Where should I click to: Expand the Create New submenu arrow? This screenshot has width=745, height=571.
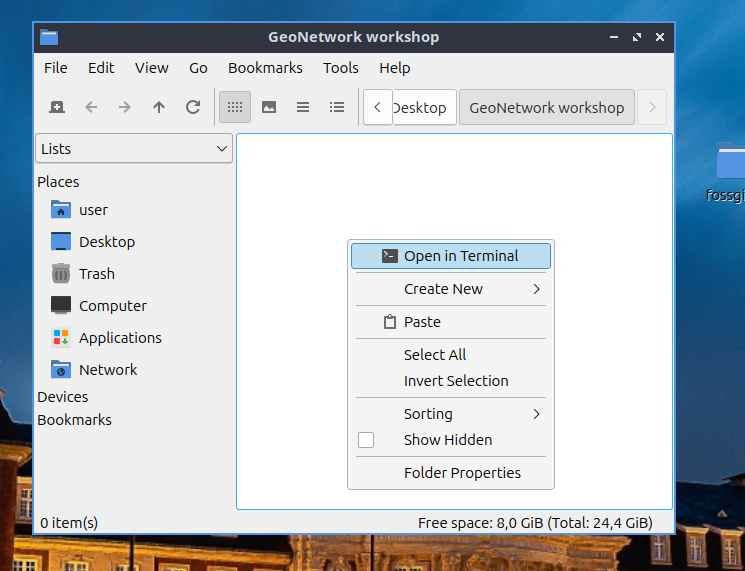point(536,289)
